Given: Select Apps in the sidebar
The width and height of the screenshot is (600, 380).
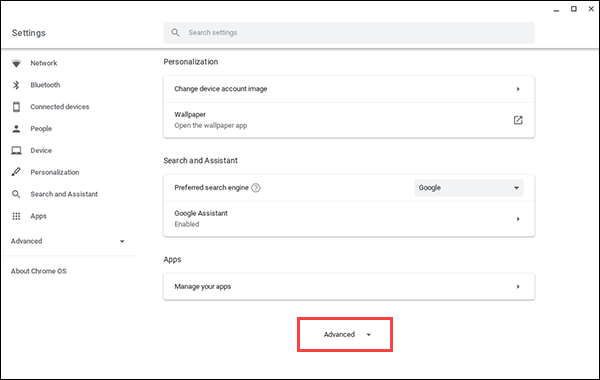Looking at the screenshot, I should pos(38,216).
